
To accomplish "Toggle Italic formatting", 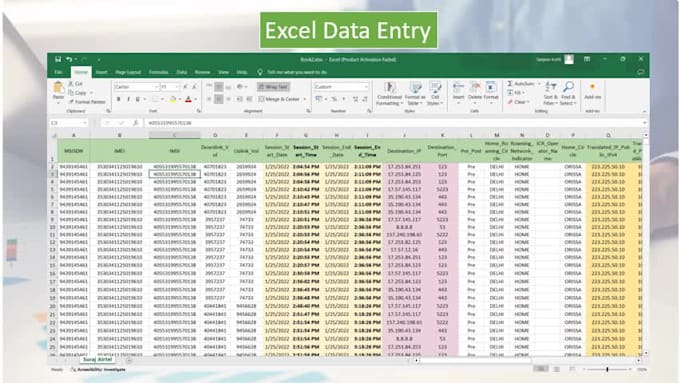I will [x=128, y=99].
